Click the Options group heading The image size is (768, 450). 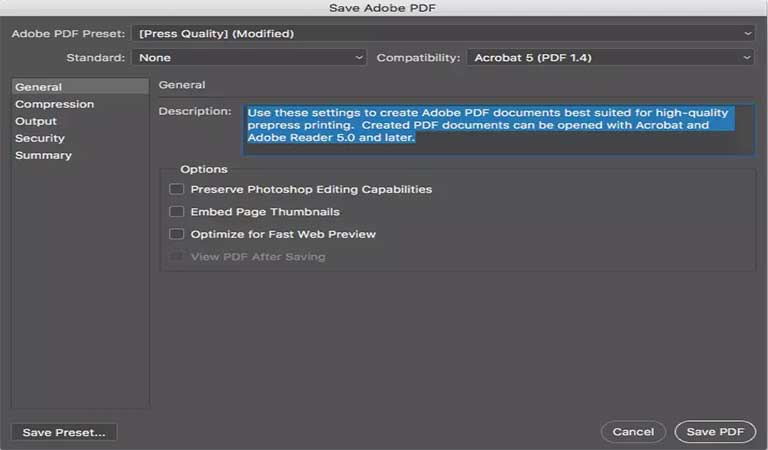(204, 169)
